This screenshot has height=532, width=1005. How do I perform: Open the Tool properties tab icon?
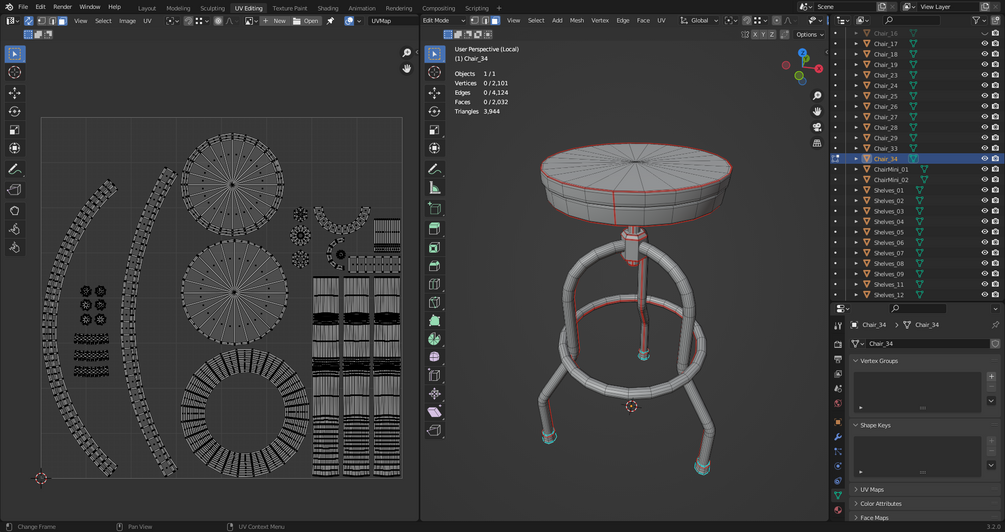point(838,326)
